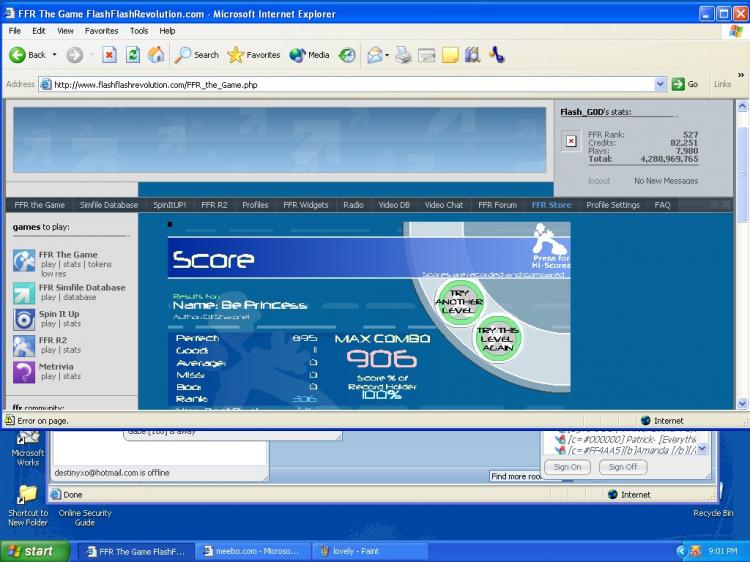
Task: Click the Spin It Up icon
Action: 24,319
